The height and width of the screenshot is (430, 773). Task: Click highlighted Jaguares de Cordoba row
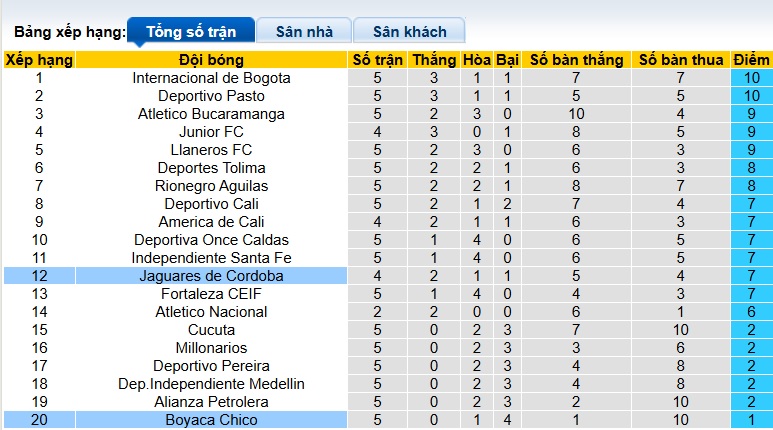point(211,276)
